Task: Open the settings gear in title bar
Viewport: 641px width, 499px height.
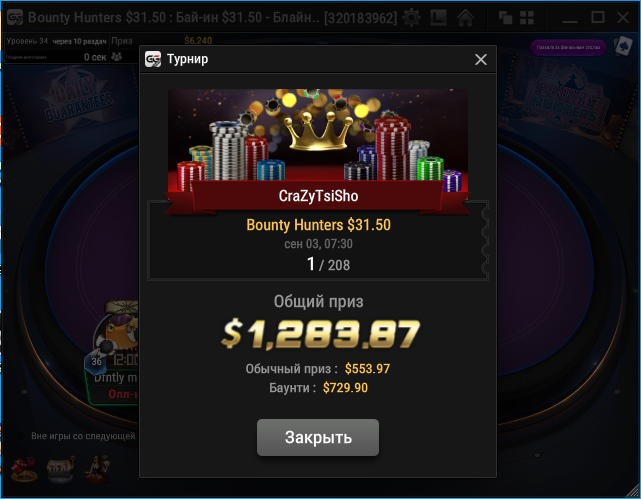Action: pos(411,18)
